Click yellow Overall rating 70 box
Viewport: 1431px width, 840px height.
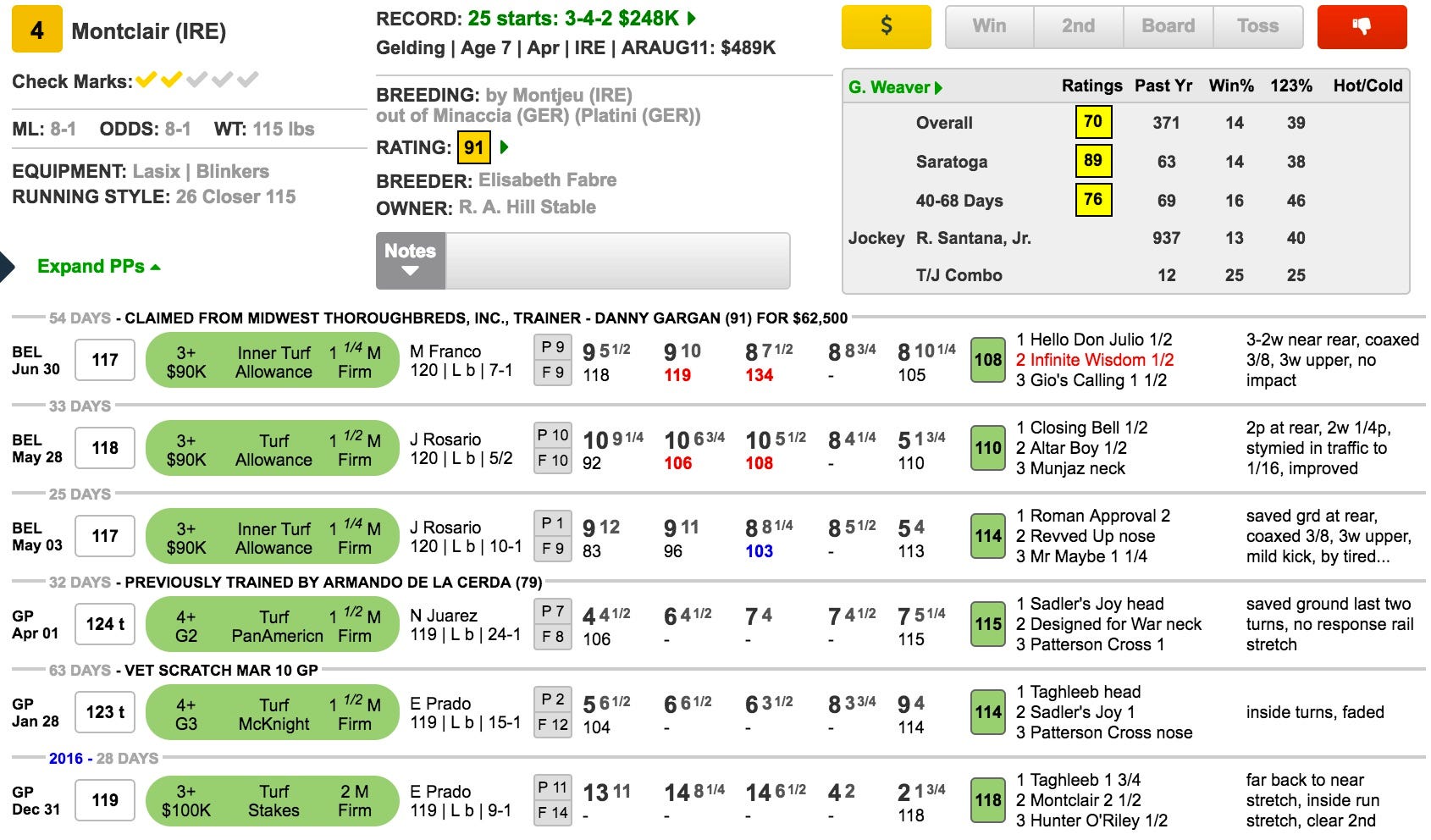pyautogui.click(x=1092, y=122)
